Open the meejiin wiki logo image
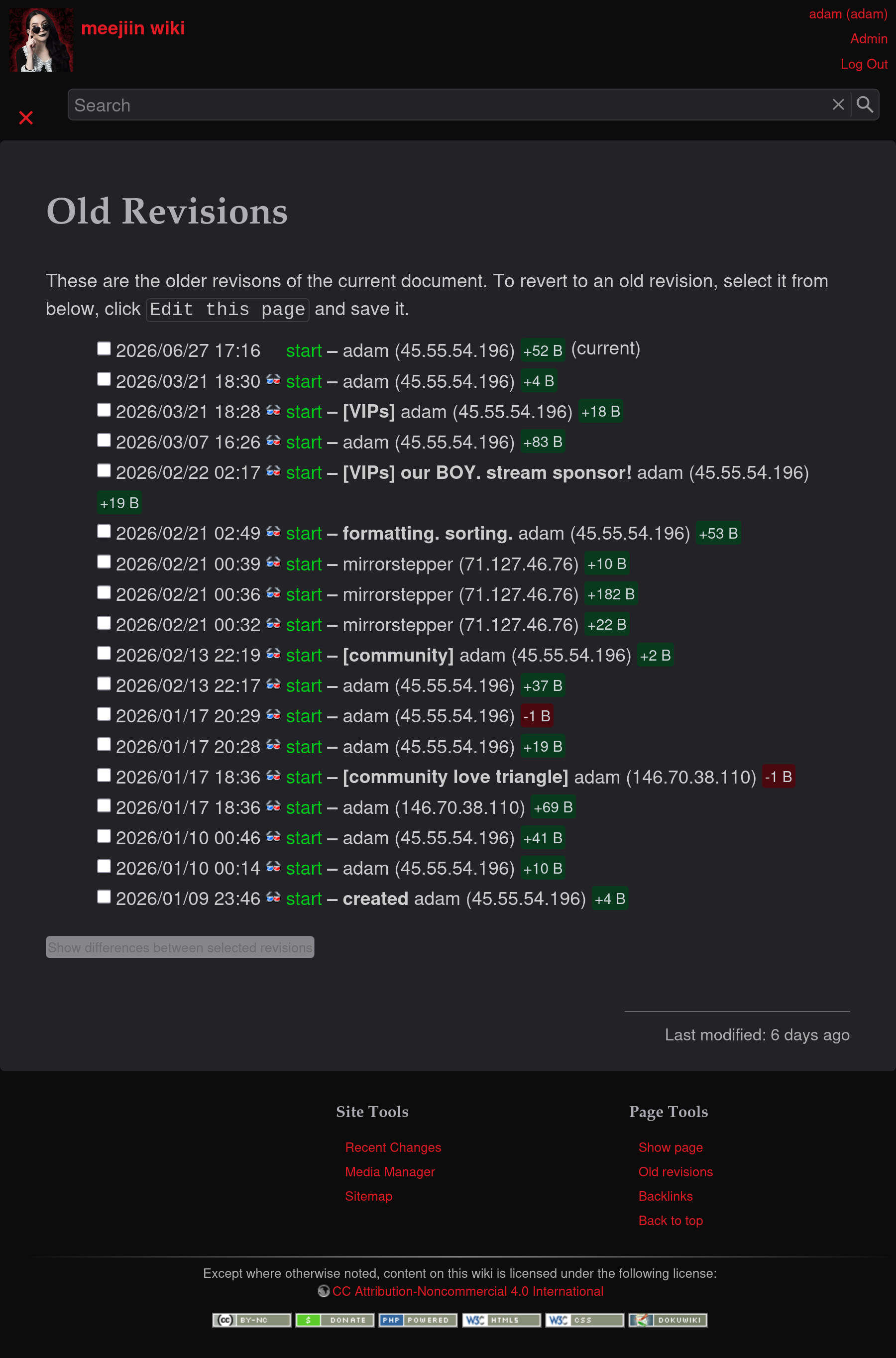 click(x=41, y=39)
